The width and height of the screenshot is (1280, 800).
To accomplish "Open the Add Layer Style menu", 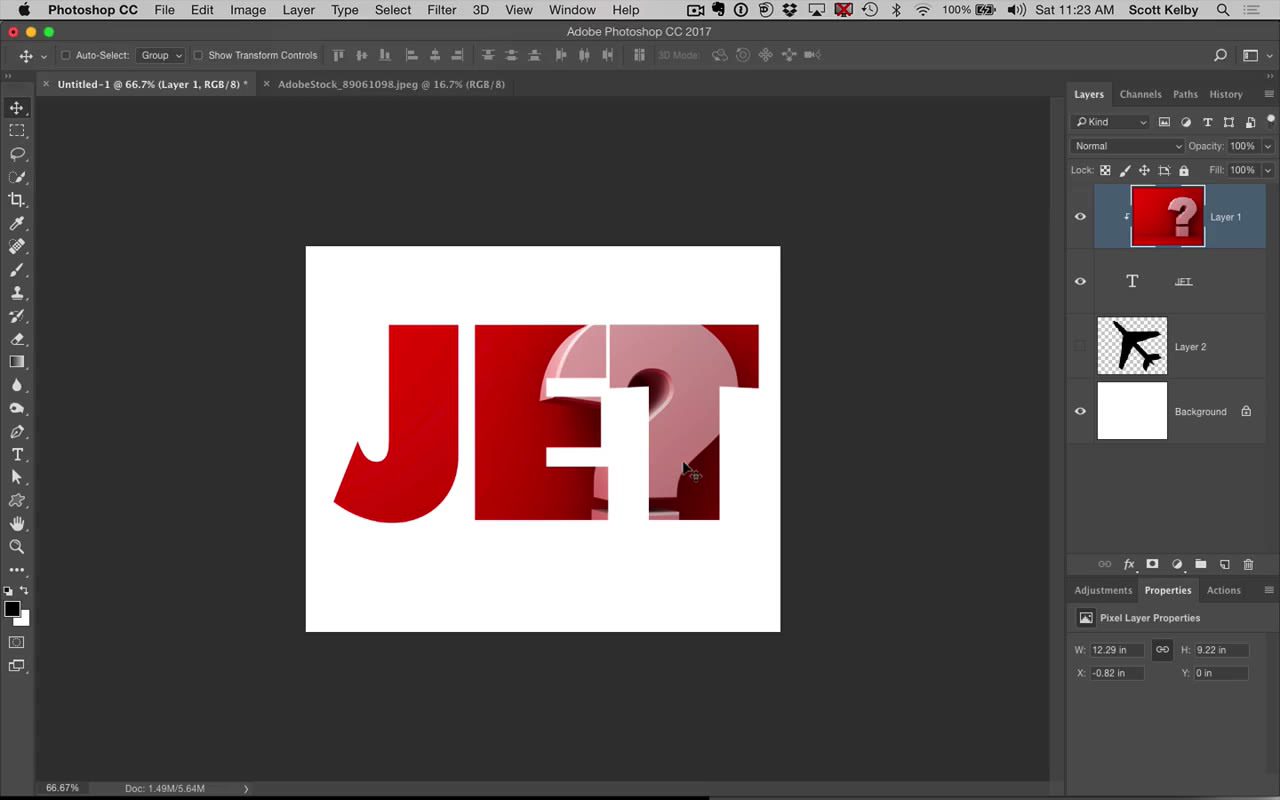I will [1129, 564].
